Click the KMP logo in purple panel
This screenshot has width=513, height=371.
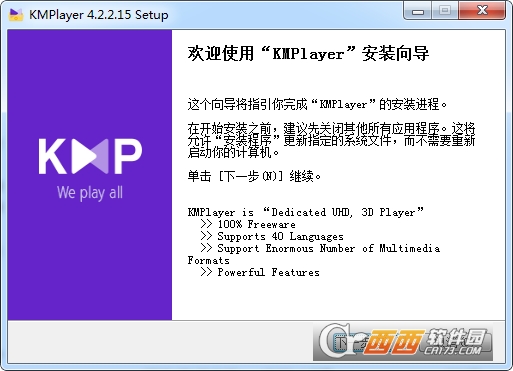click(90, 156)
